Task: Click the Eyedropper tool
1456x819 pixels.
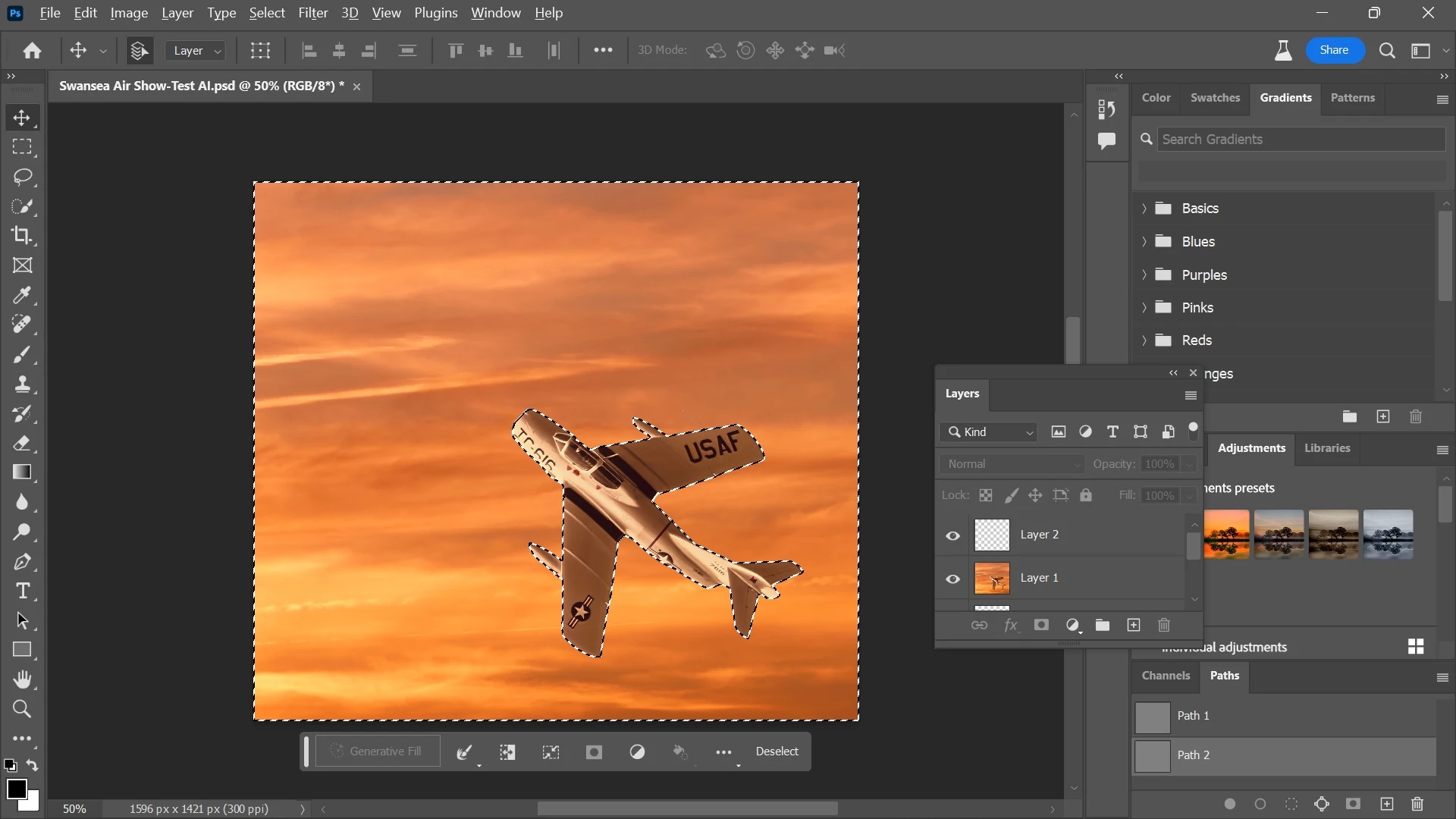Action: pos(22,295)
